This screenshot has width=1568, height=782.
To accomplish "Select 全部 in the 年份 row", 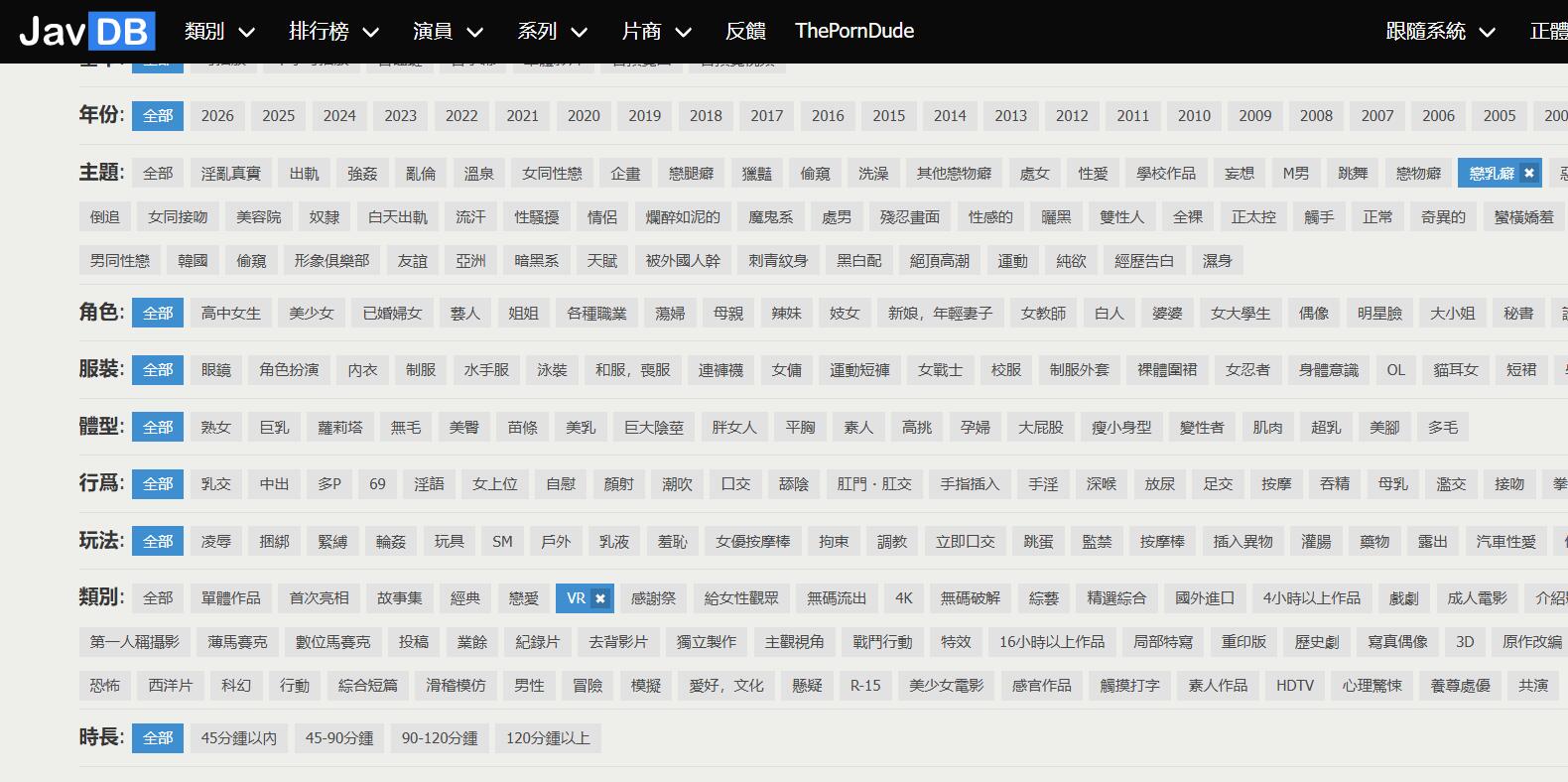I will (x=158, y=116).
